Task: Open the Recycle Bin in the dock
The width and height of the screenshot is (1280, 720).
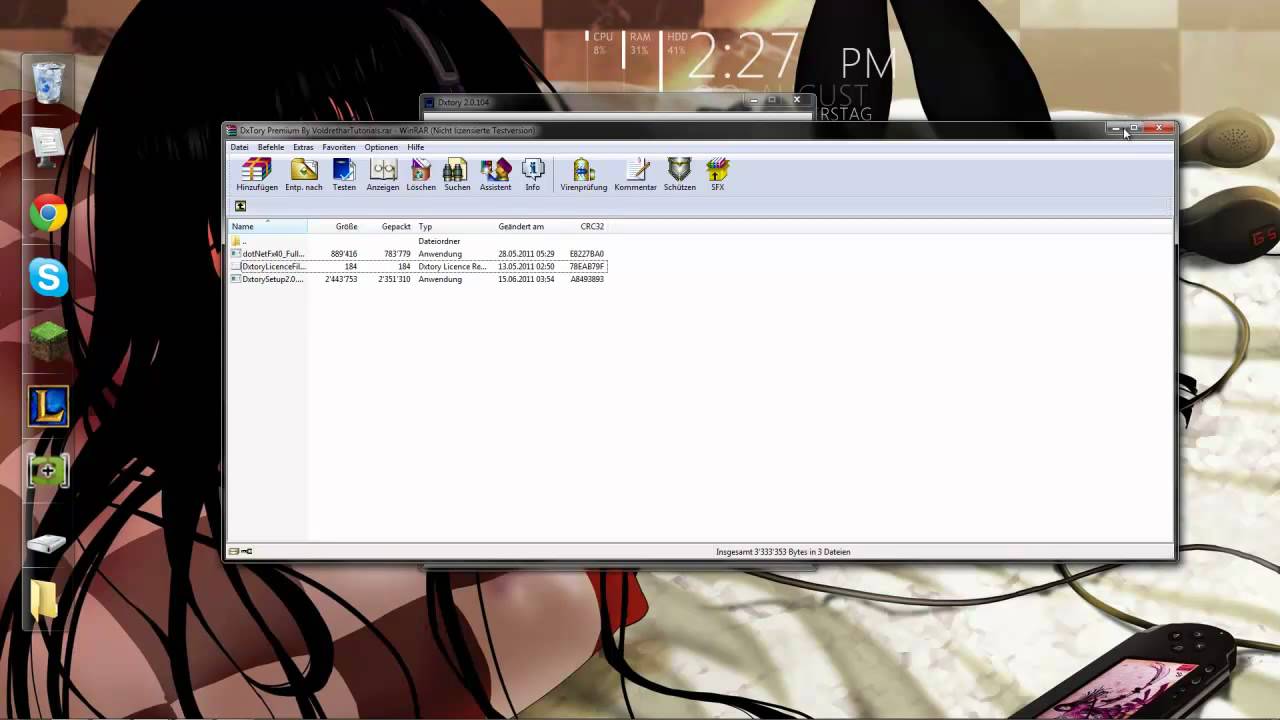Action: coord(48,83)
